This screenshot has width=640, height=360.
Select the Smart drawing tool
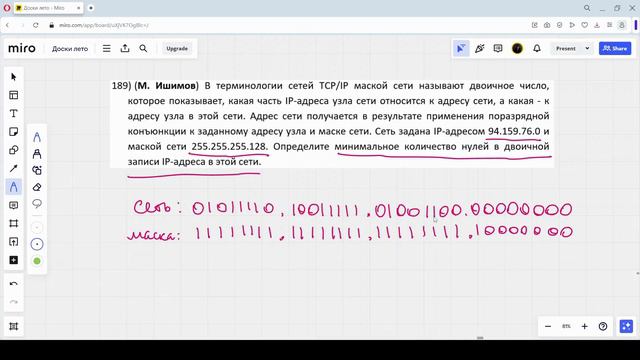[x=37, y=170]
